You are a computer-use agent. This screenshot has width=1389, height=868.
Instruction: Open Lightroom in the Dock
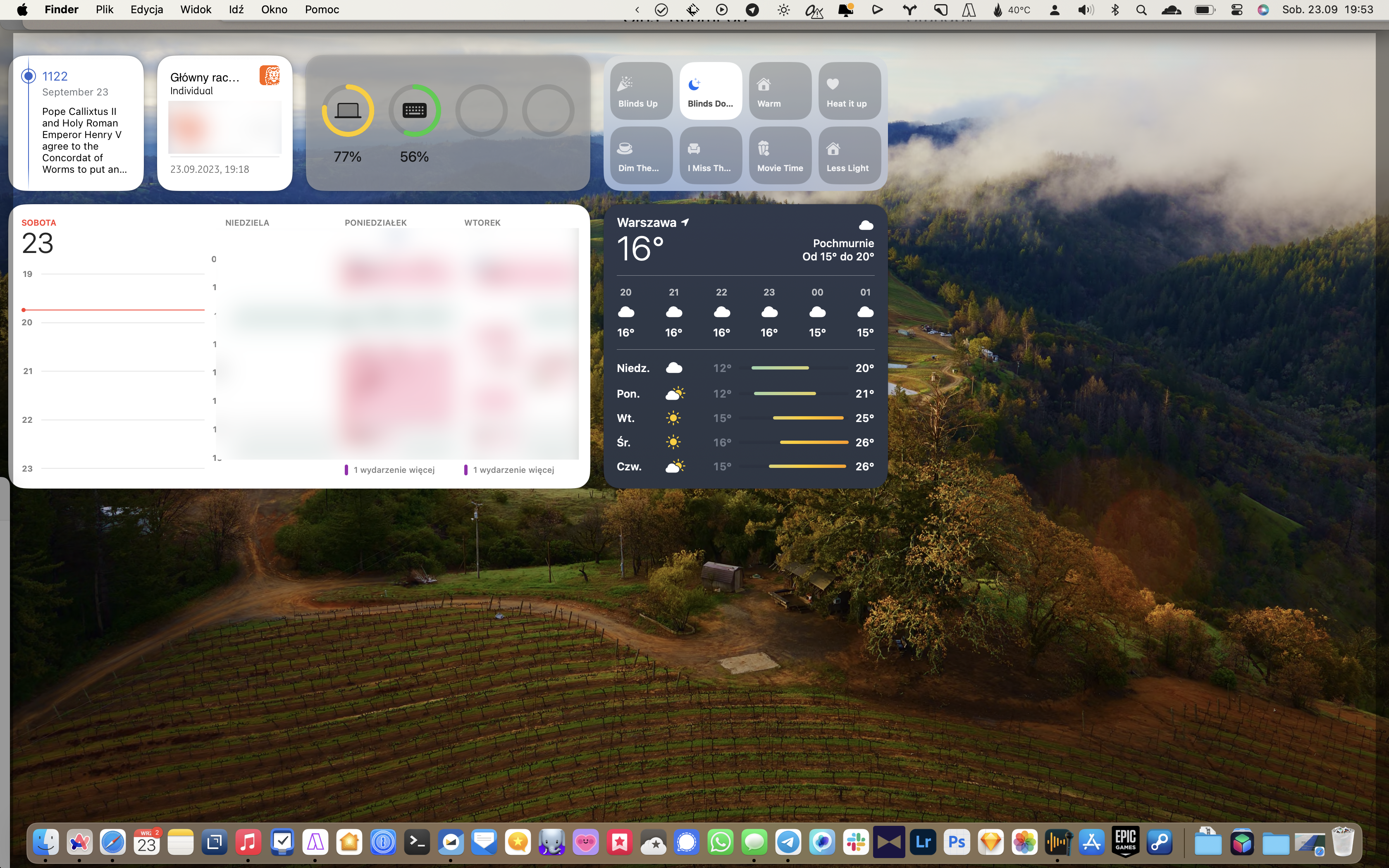923,842
